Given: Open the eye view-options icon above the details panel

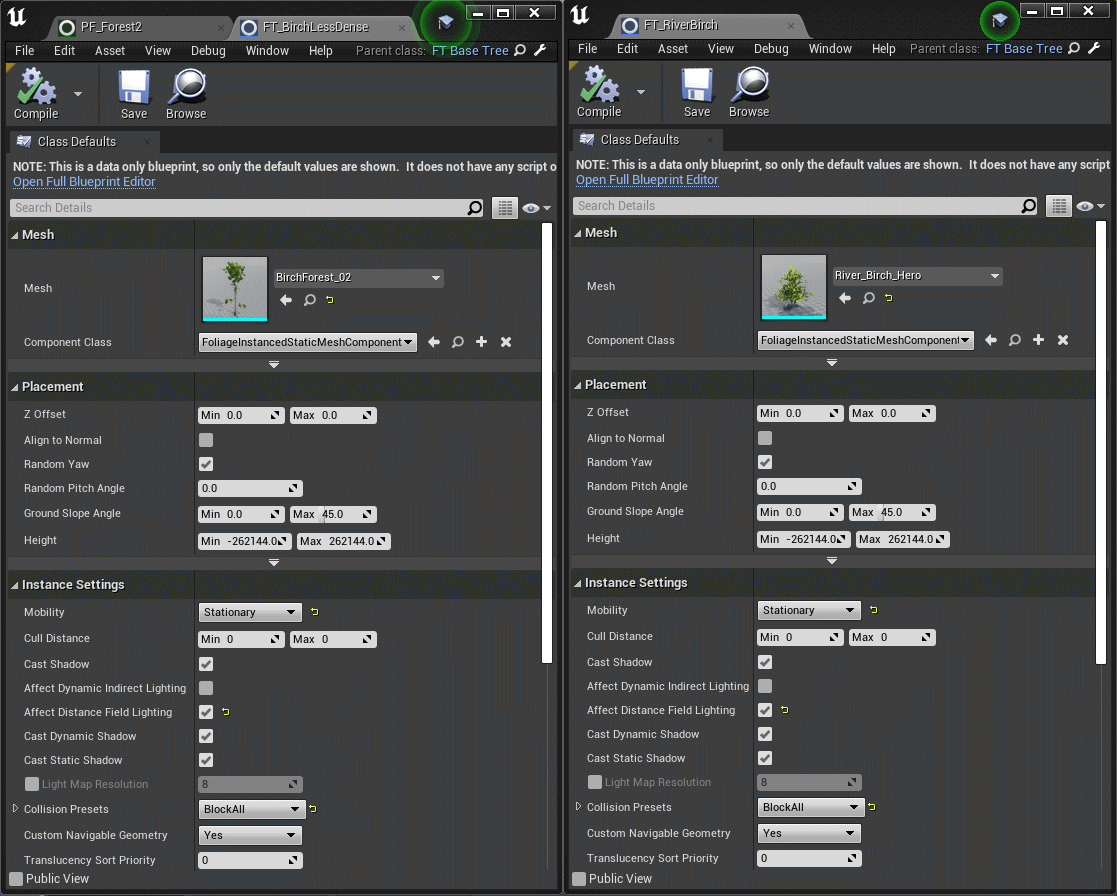Looking at the screenshot, I should [531, 207].
